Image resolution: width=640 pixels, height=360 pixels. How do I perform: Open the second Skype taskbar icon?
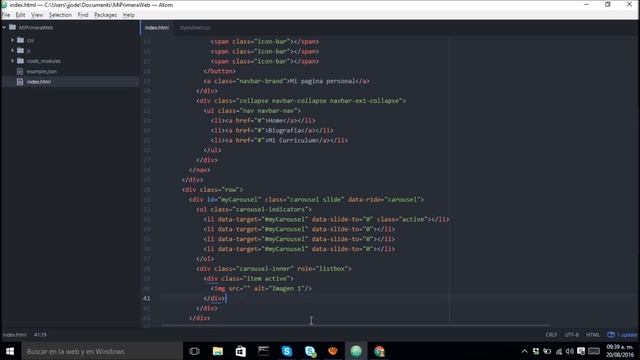click(x=310, y=351)
